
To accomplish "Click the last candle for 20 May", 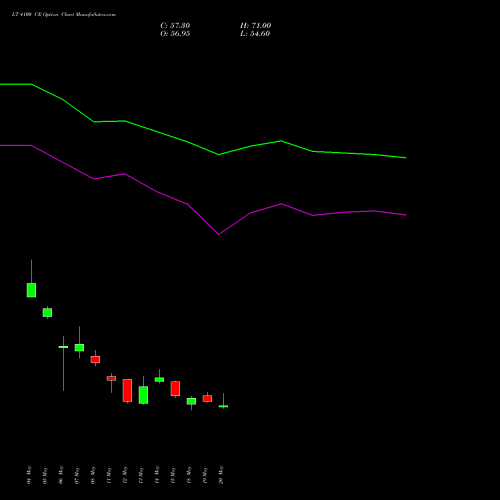I will [x=223, y=406].
